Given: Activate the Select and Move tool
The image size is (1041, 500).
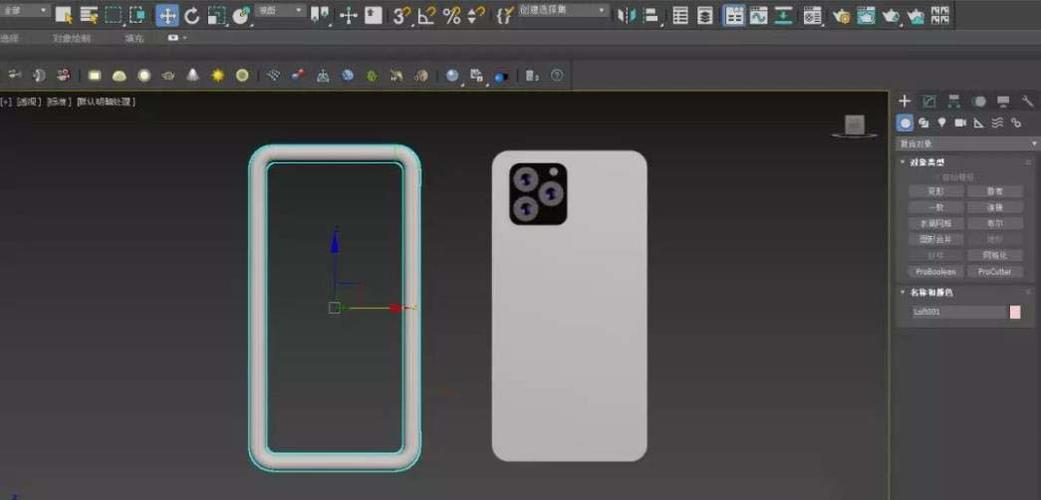Looking at the screenshot, I should (x=167, y=15).
